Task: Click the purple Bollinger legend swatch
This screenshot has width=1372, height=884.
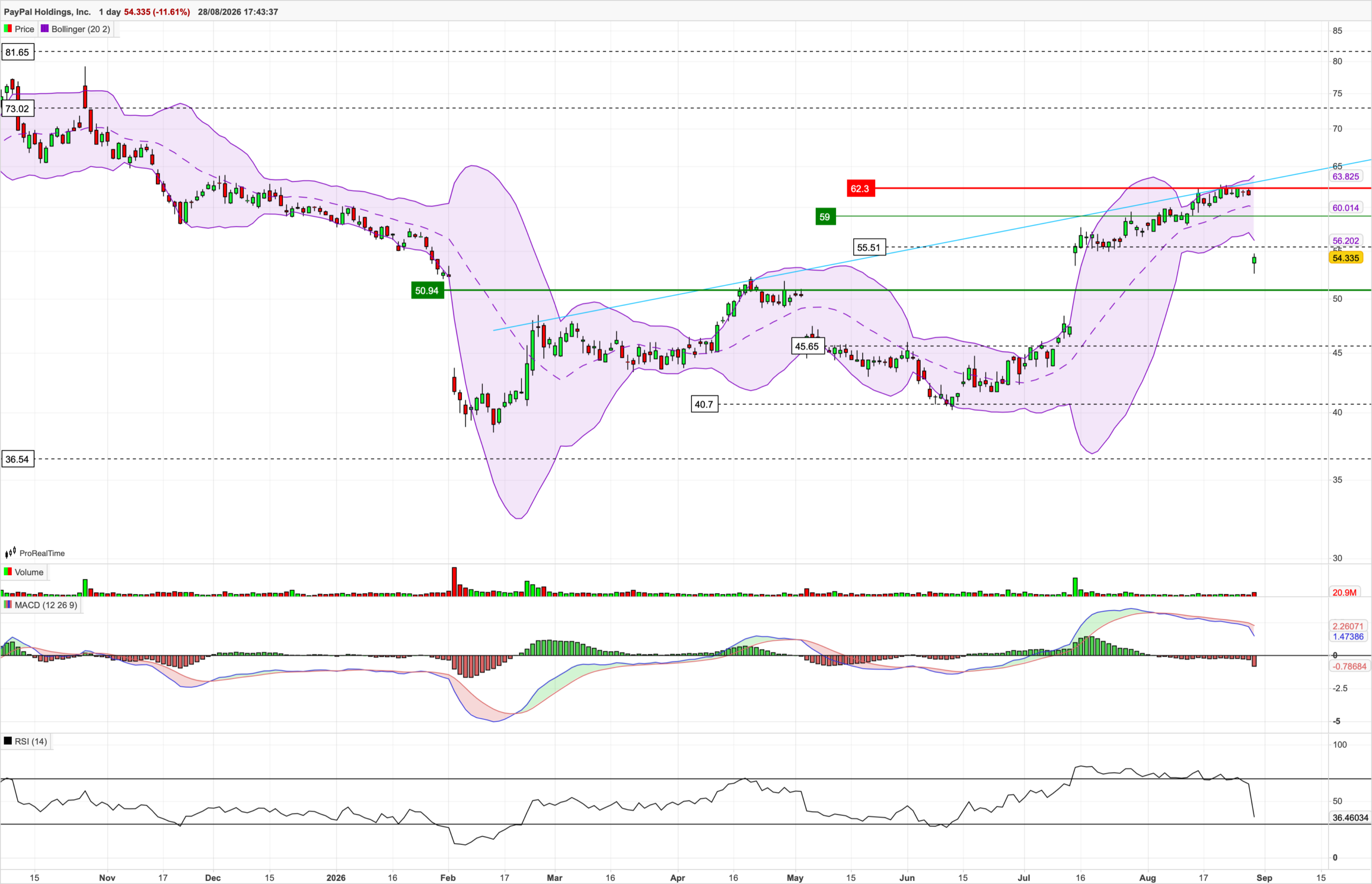Action: point(45,29)
